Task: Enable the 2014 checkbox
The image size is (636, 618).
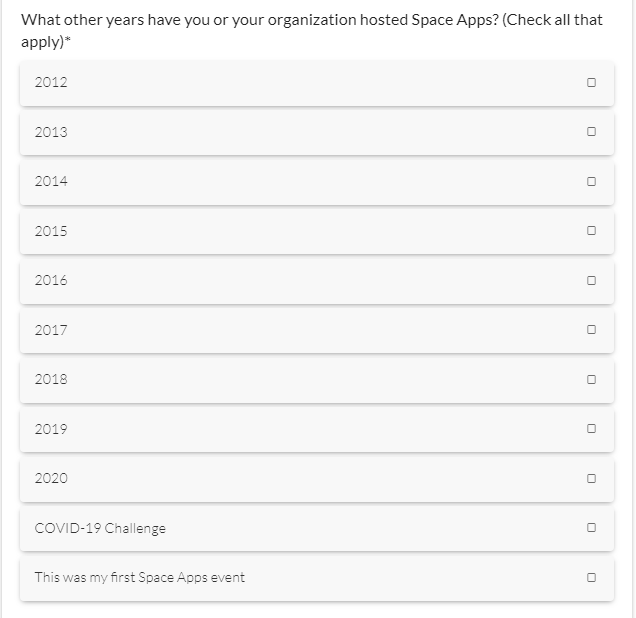Action: coord(591,182)
